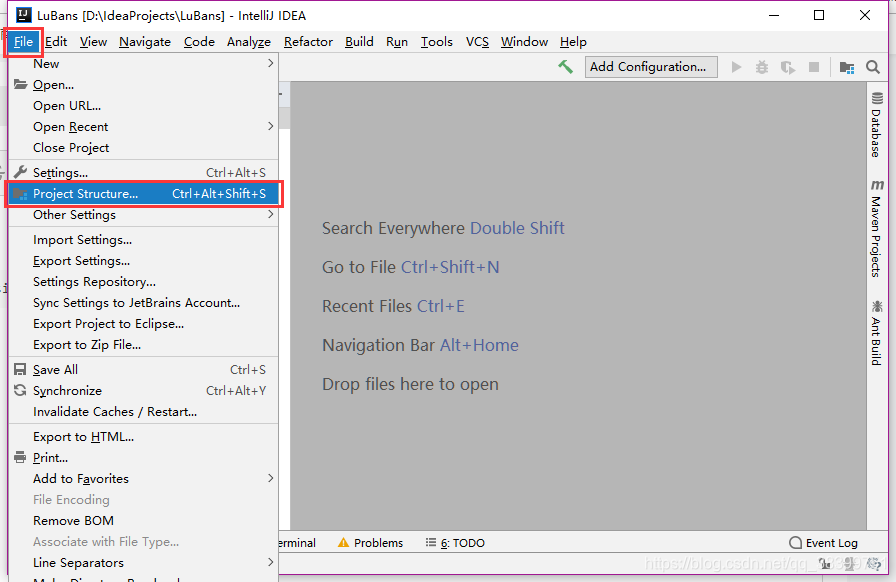Image resolution: width=896 pixels, height=582 pixels.
Task: Open the Refactor menu
Action: point(308,42)
